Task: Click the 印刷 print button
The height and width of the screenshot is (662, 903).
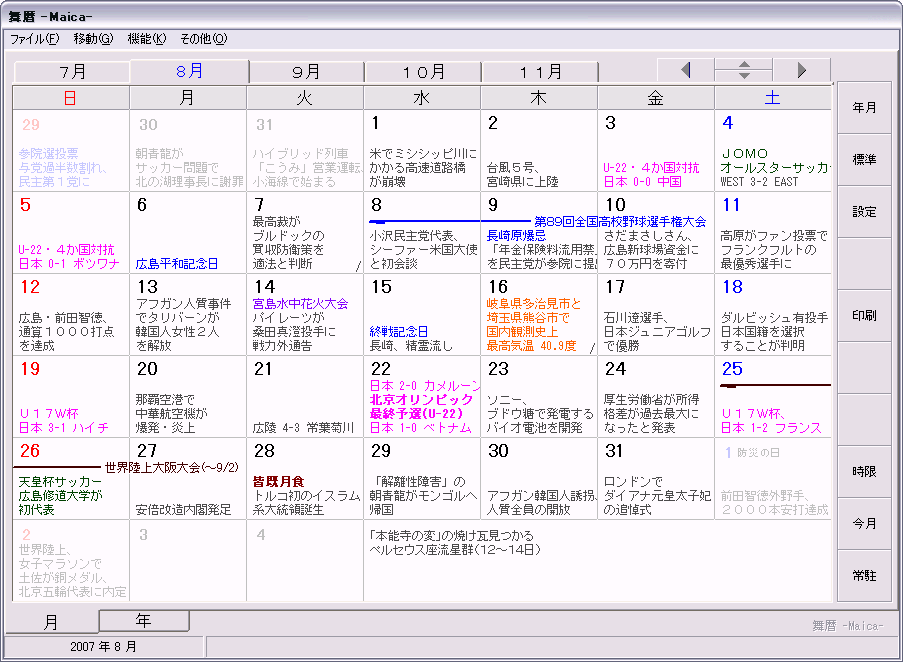Action: (x=864, y=316)
